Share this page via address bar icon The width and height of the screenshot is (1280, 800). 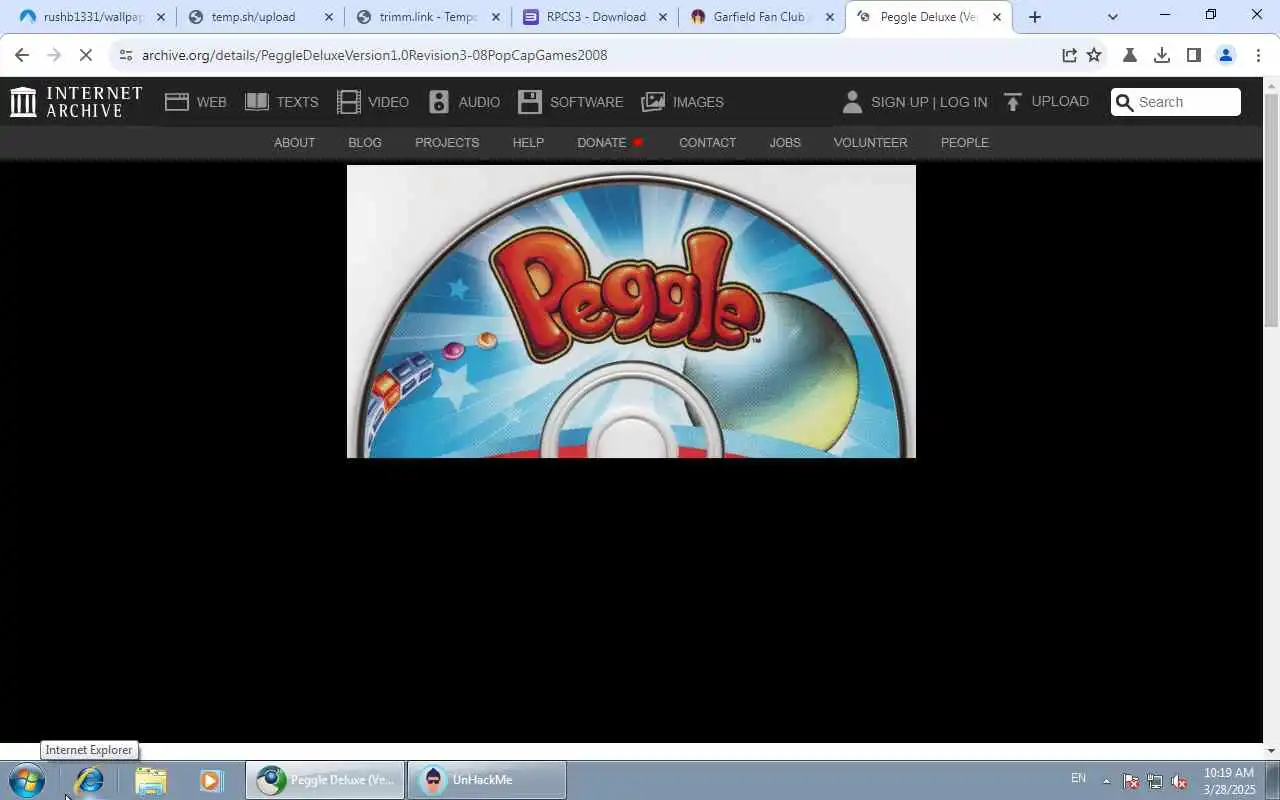coord(1069,55)
